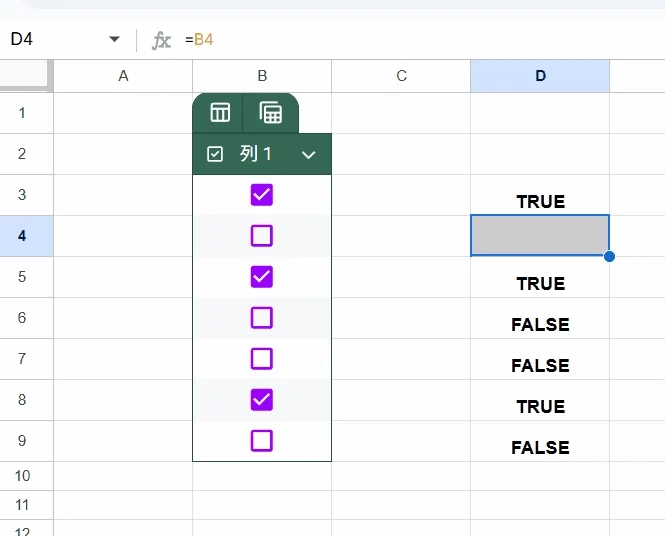Open the table view icon above the table
665x536 pixels.
(220, 113)
